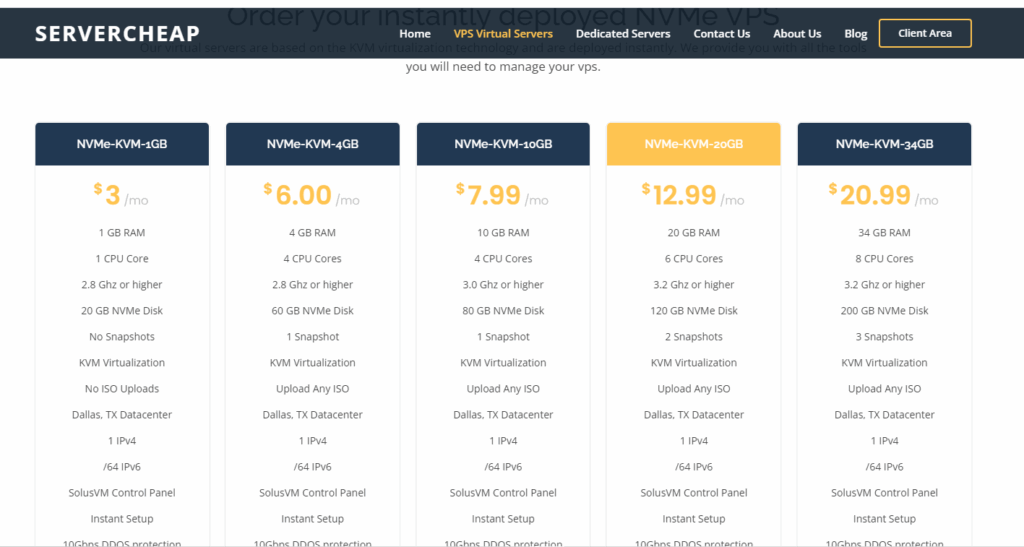Select the NVMe-KVM-34GB plan header
1024x547 pixels.
[x=884, y=144]
